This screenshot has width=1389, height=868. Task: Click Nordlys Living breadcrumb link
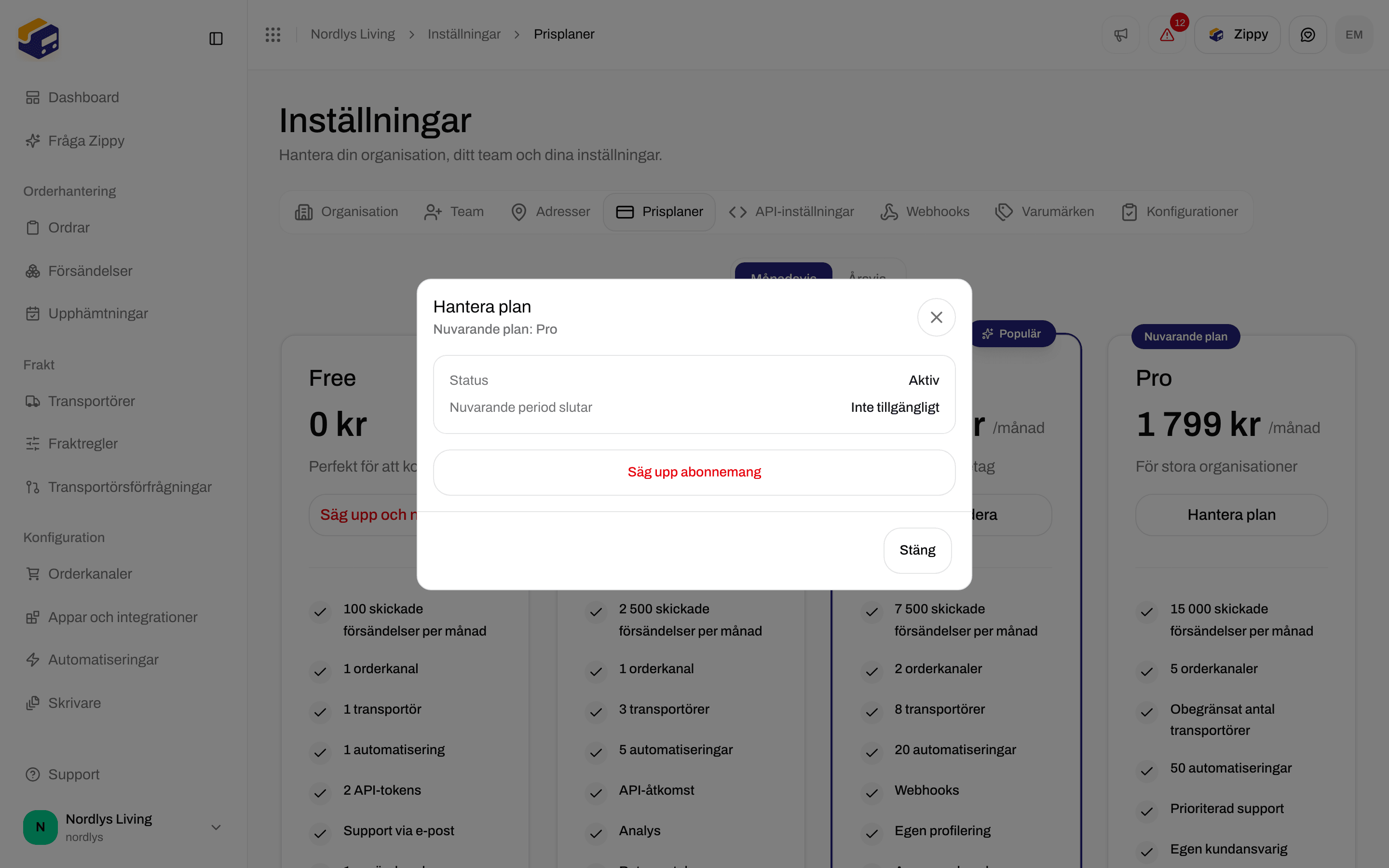pos(353,34)
